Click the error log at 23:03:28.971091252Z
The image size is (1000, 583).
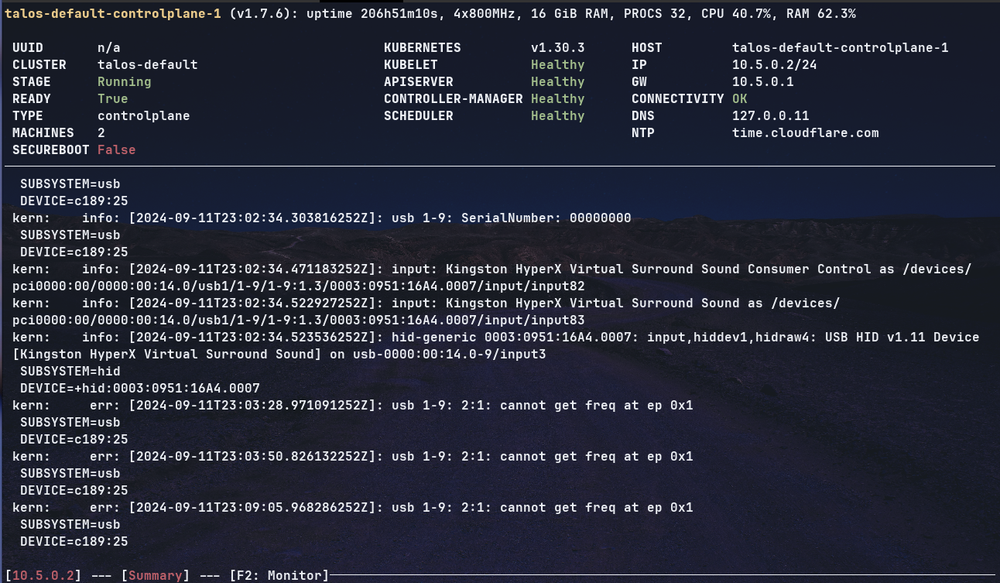click(x=353, y=406)
